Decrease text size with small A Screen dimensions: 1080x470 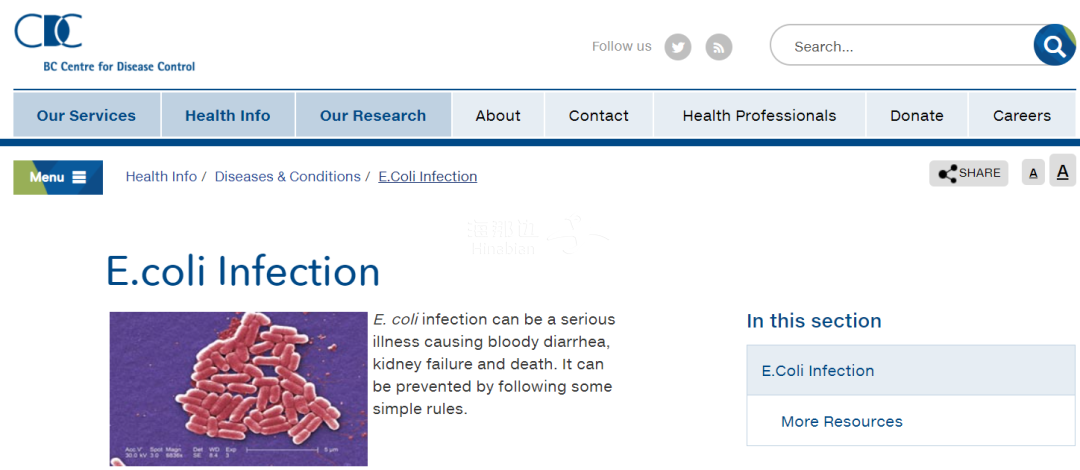pyautogui.click(x=1033, y=174)
